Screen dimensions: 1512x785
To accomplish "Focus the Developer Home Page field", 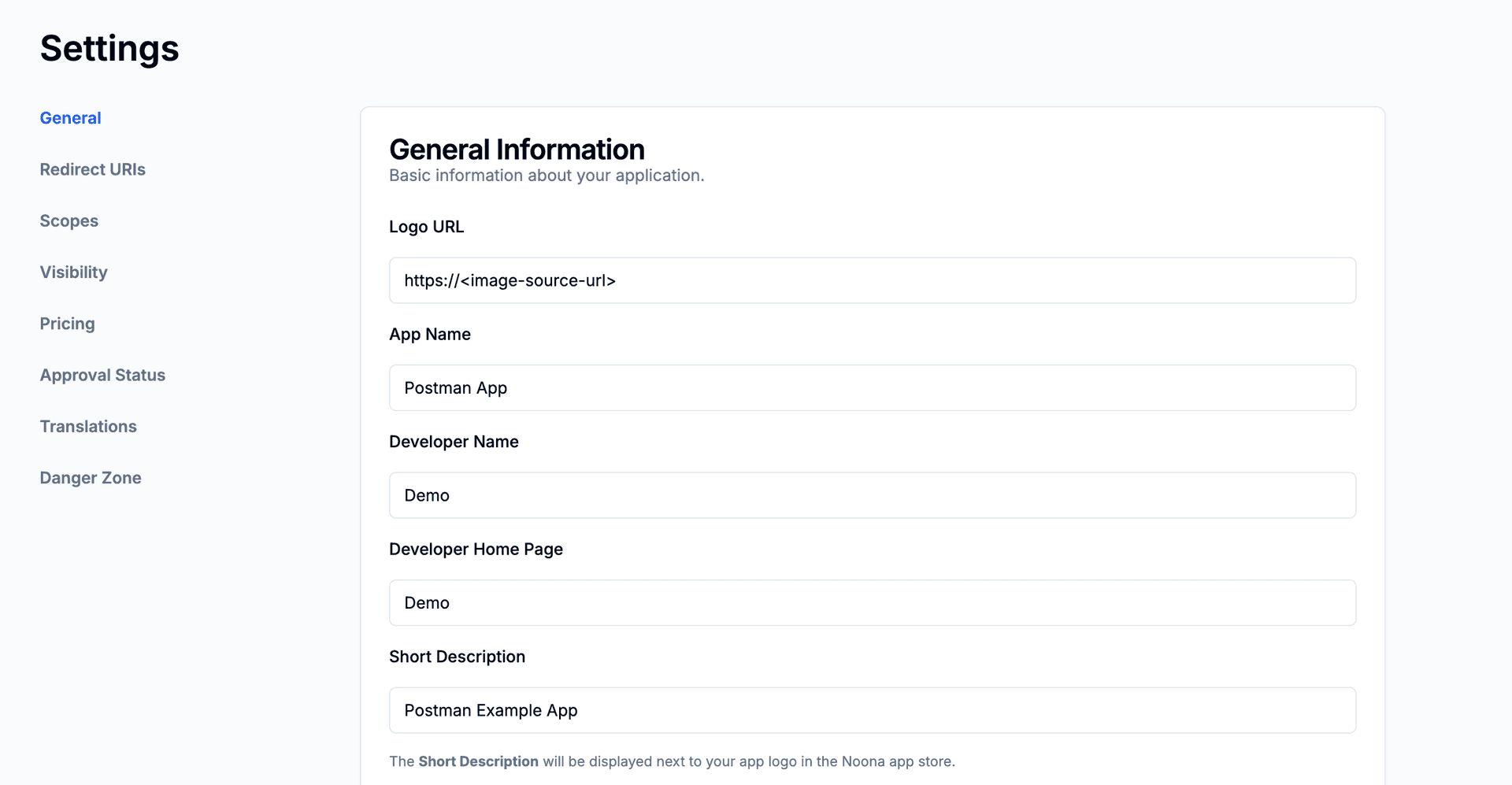I will pyautogui.click(x=872, y=602).
